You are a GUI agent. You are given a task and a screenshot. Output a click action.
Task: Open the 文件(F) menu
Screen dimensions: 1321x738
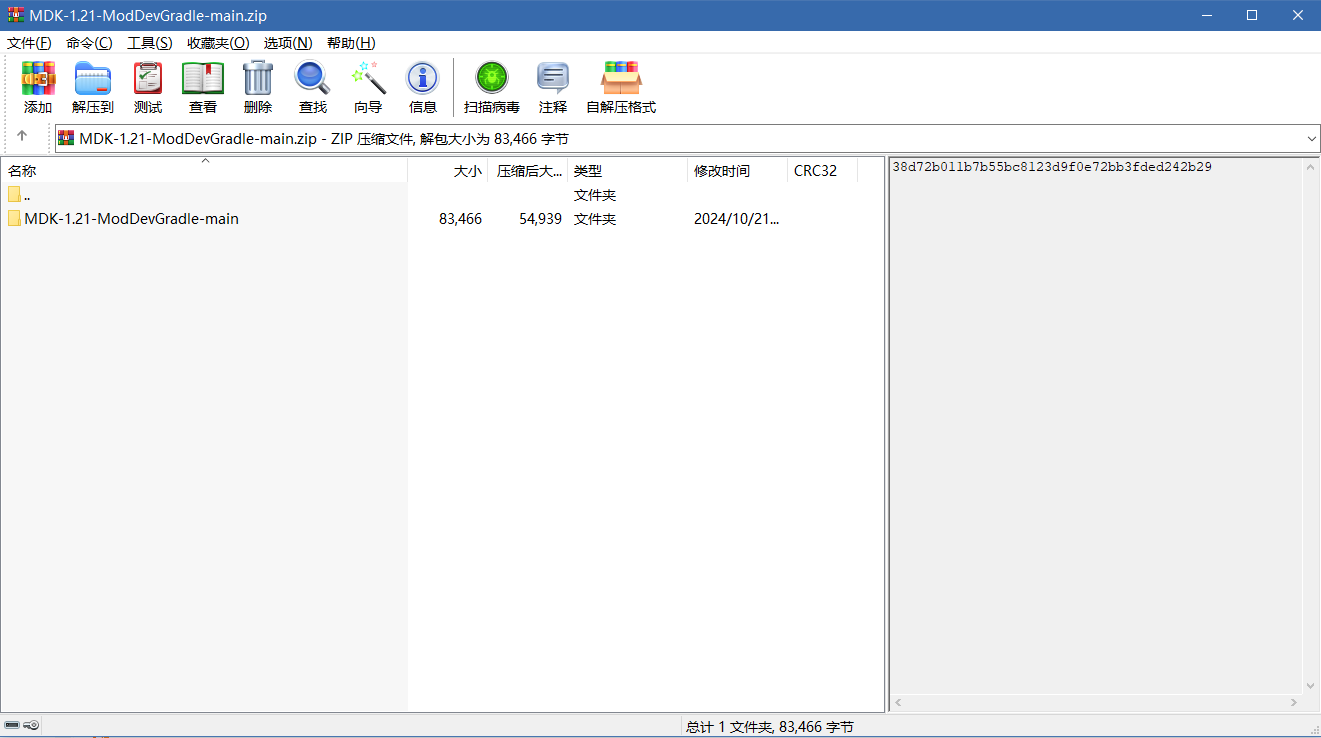pos(29,43)
